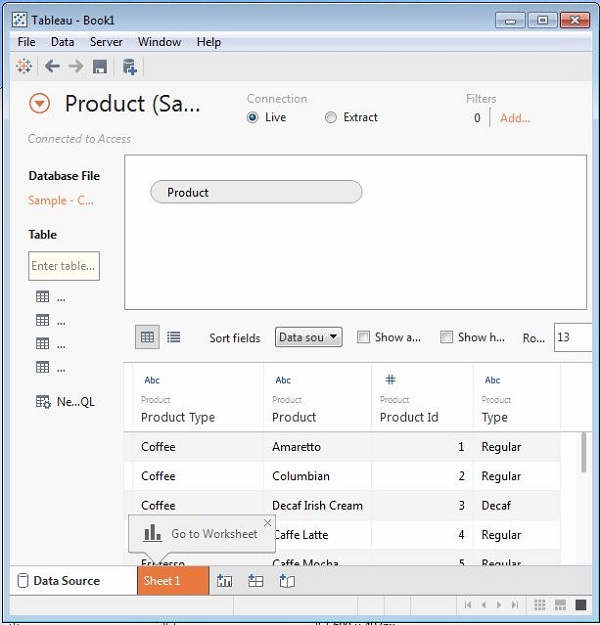Viewport: 600px width, 625px height.
Task: Switch to the Sheet 1 tab
Action: point(173,581)
